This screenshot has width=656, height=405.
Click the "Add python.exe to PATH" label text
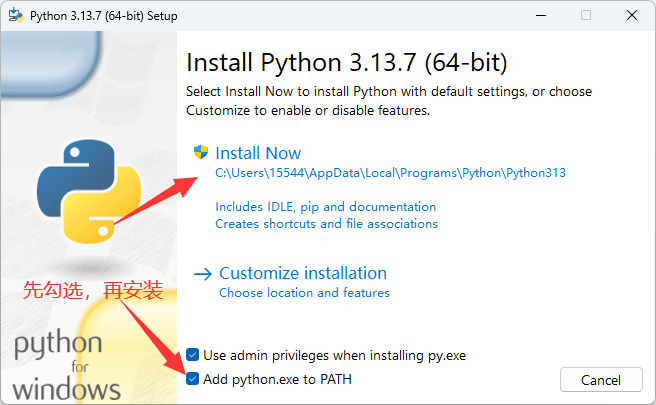click(277, 379)
